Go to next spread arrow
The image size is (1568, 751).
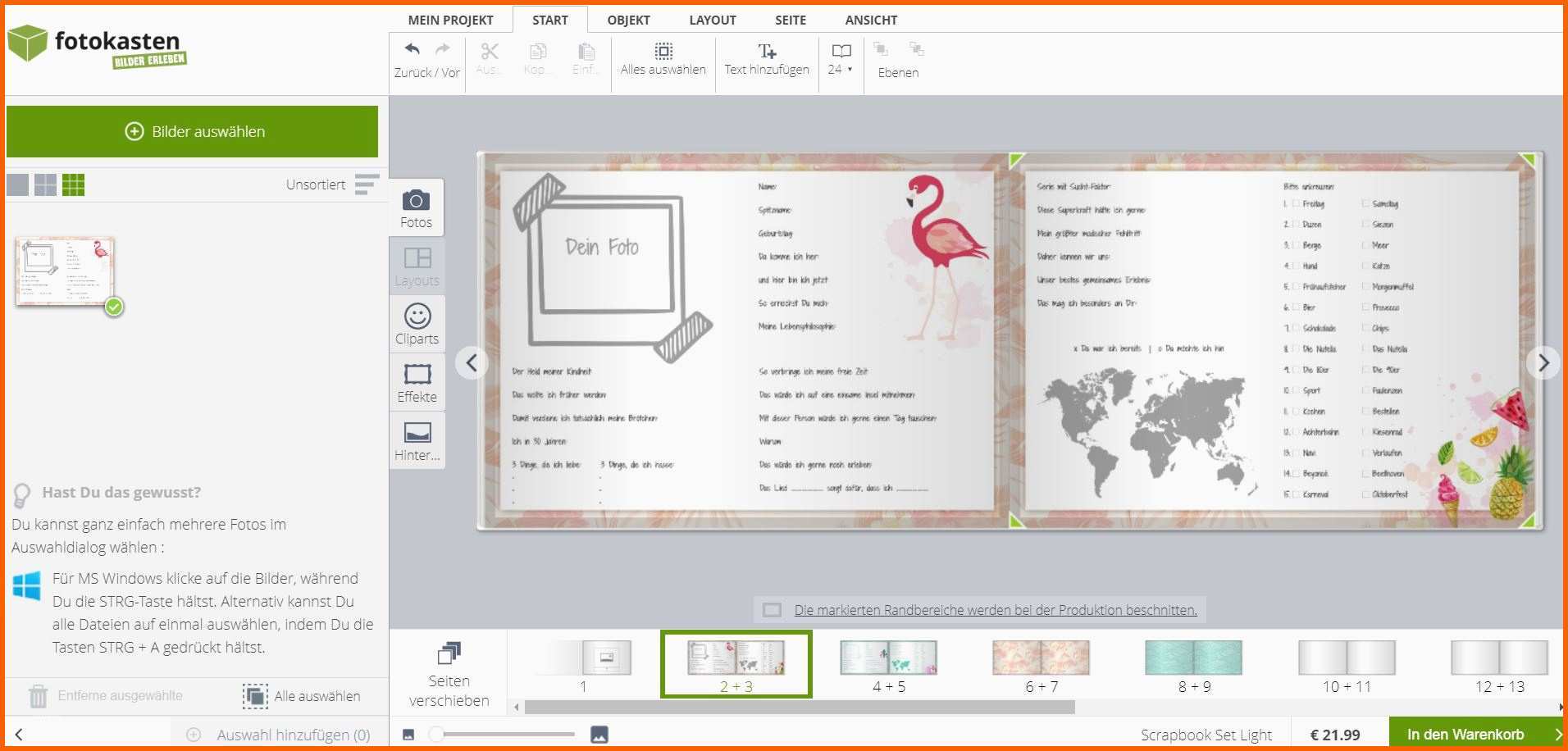tap(1543, 362)
